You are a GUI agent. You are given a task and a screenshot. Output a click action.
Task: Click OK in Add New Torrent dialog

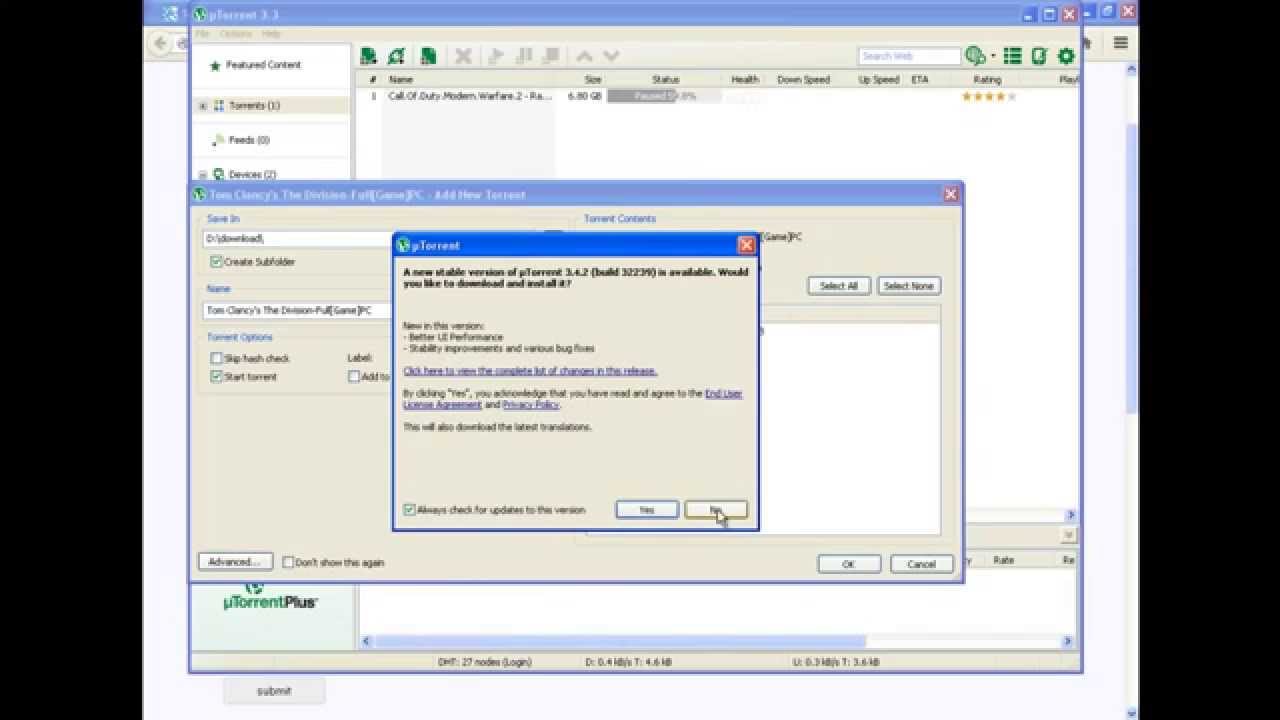click(x=849, y=564)
